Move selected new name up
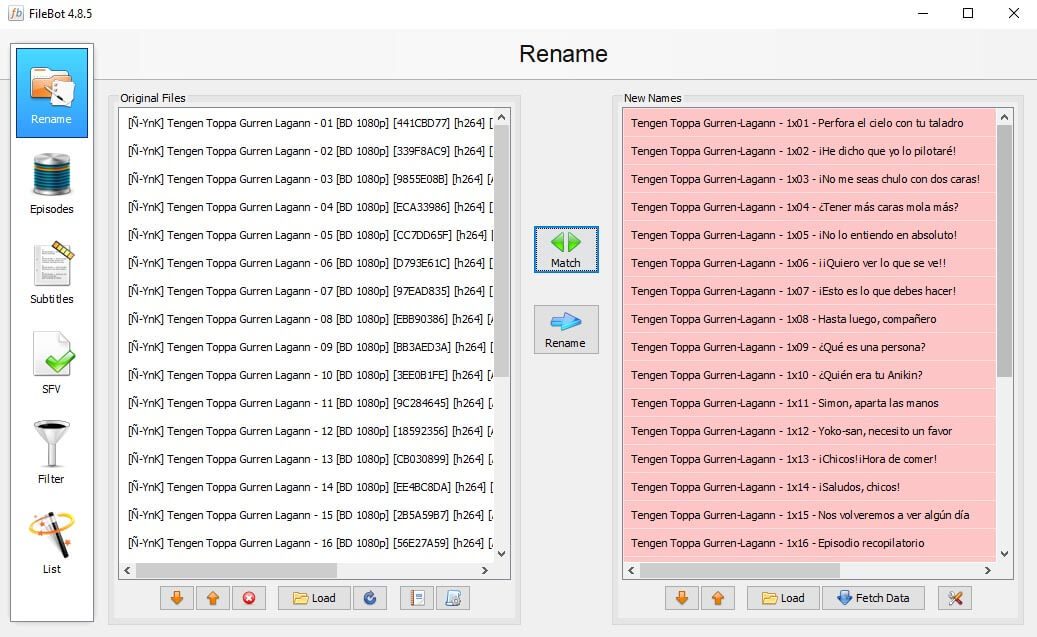Image resolution: width=1037 pixels, height=637 pixels. click(x=718, y=598)
